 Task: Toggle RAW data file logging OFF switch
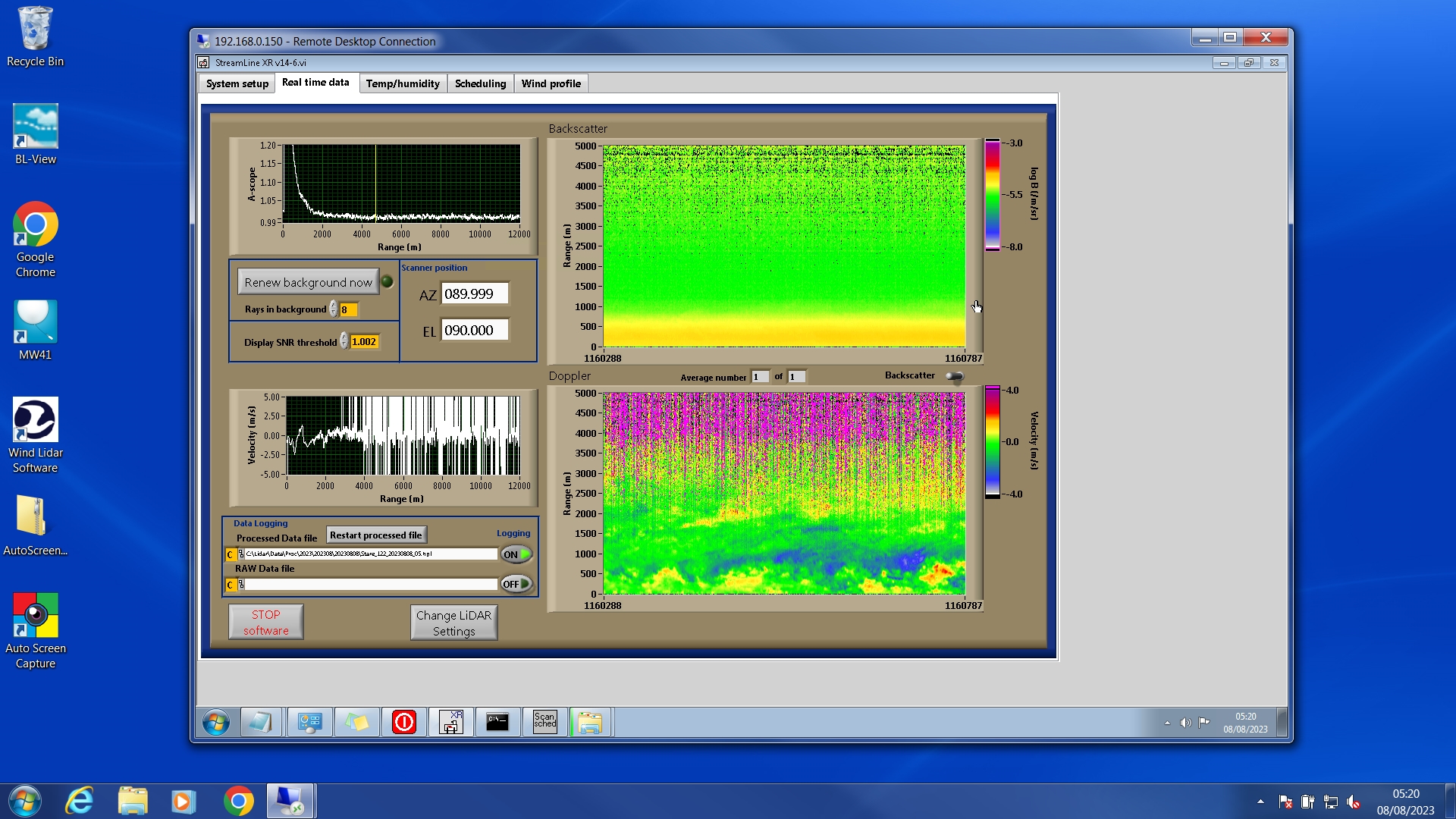[516, 584]
